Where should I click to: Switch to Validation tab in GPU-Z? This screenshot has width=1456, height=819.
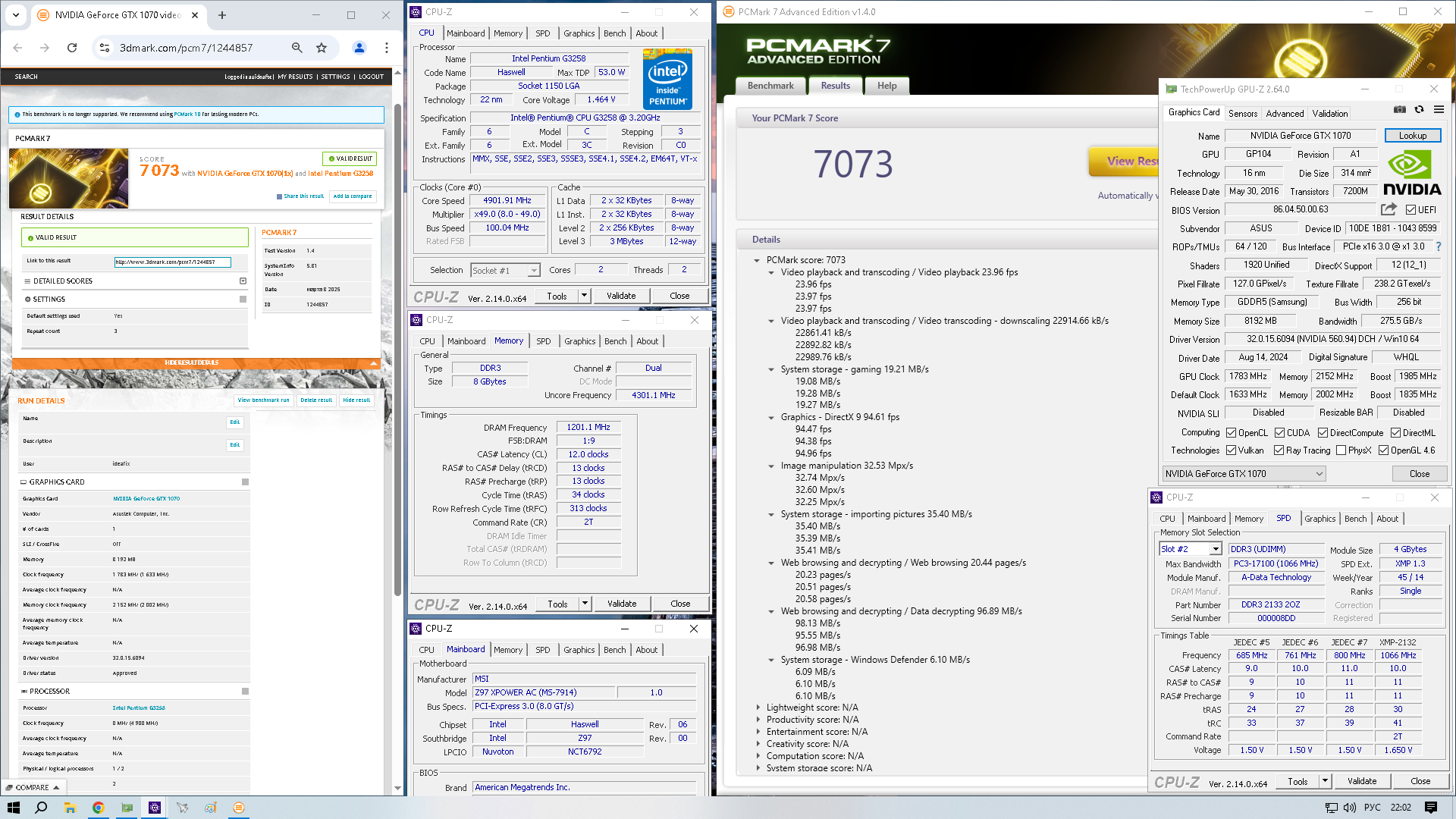point(1330,114)
